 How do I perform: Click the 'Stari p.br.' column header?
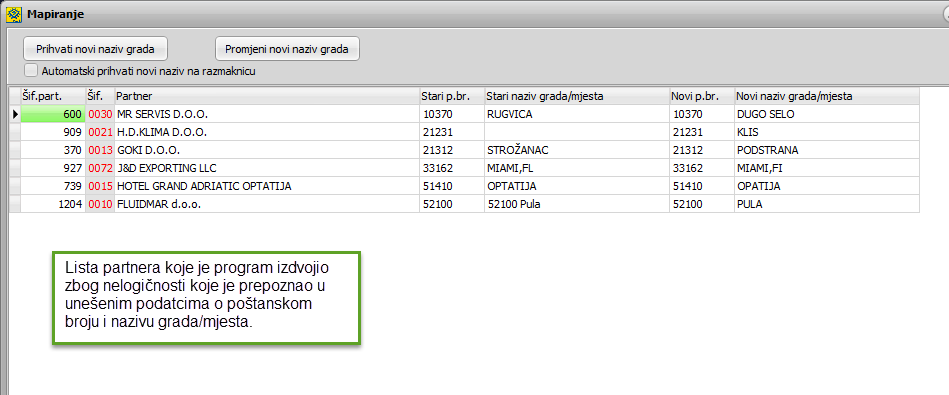tap(452, 96)
